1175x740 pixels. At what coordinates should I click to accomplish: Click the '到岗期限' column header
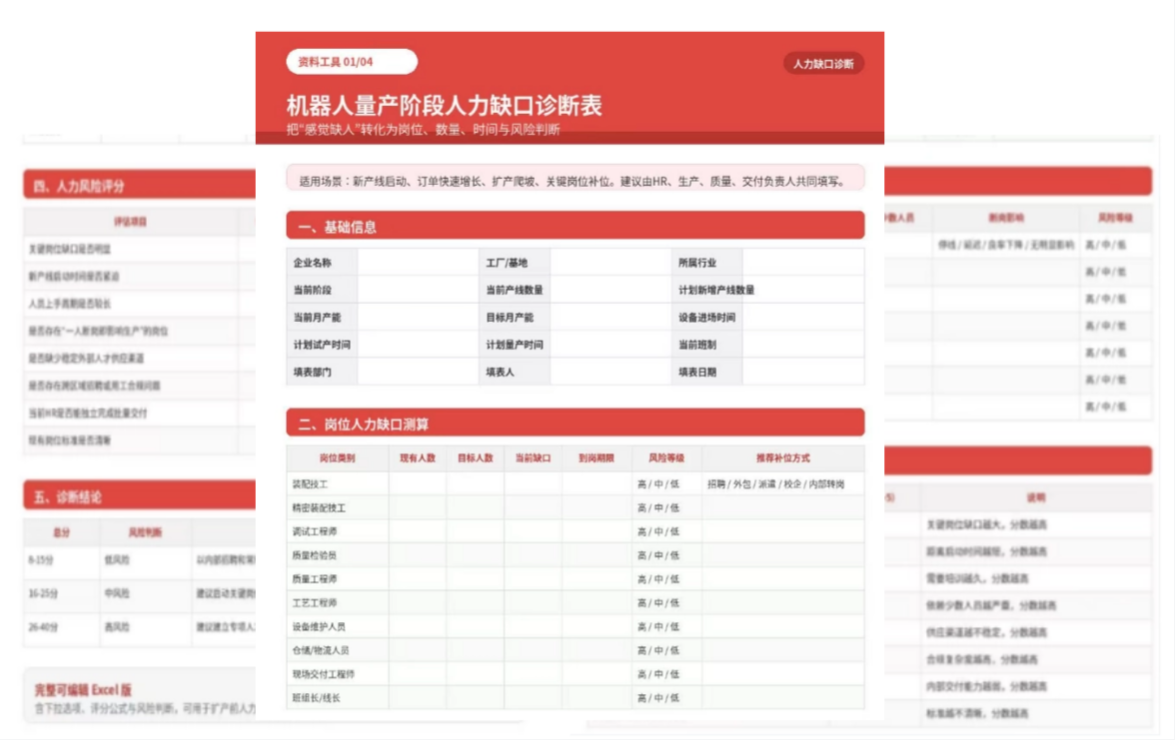596,458
